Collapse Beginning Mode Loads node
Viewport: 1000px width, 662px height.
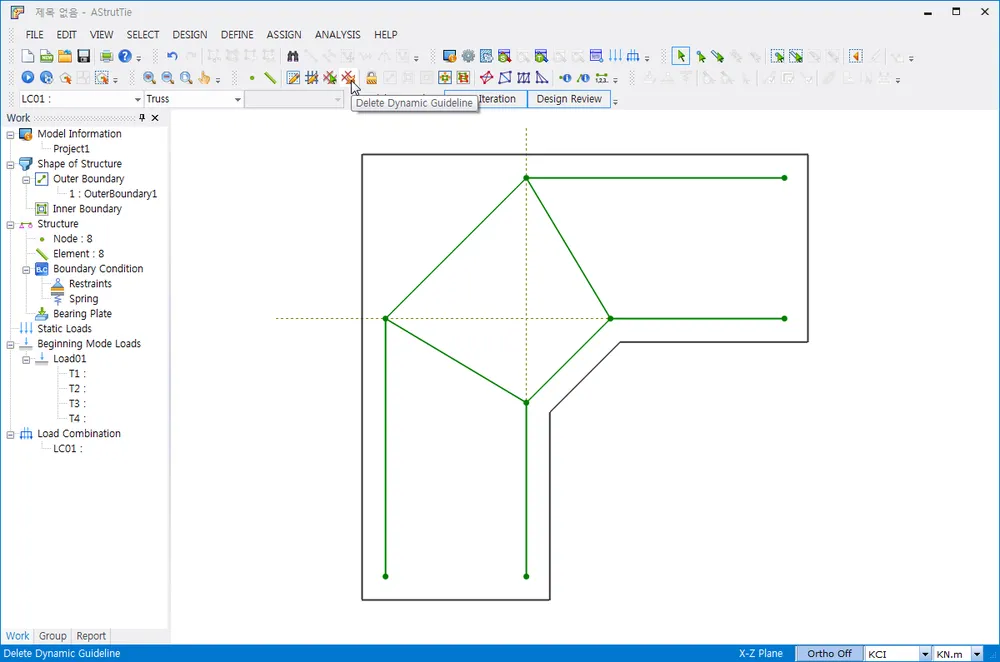[10, 344]
